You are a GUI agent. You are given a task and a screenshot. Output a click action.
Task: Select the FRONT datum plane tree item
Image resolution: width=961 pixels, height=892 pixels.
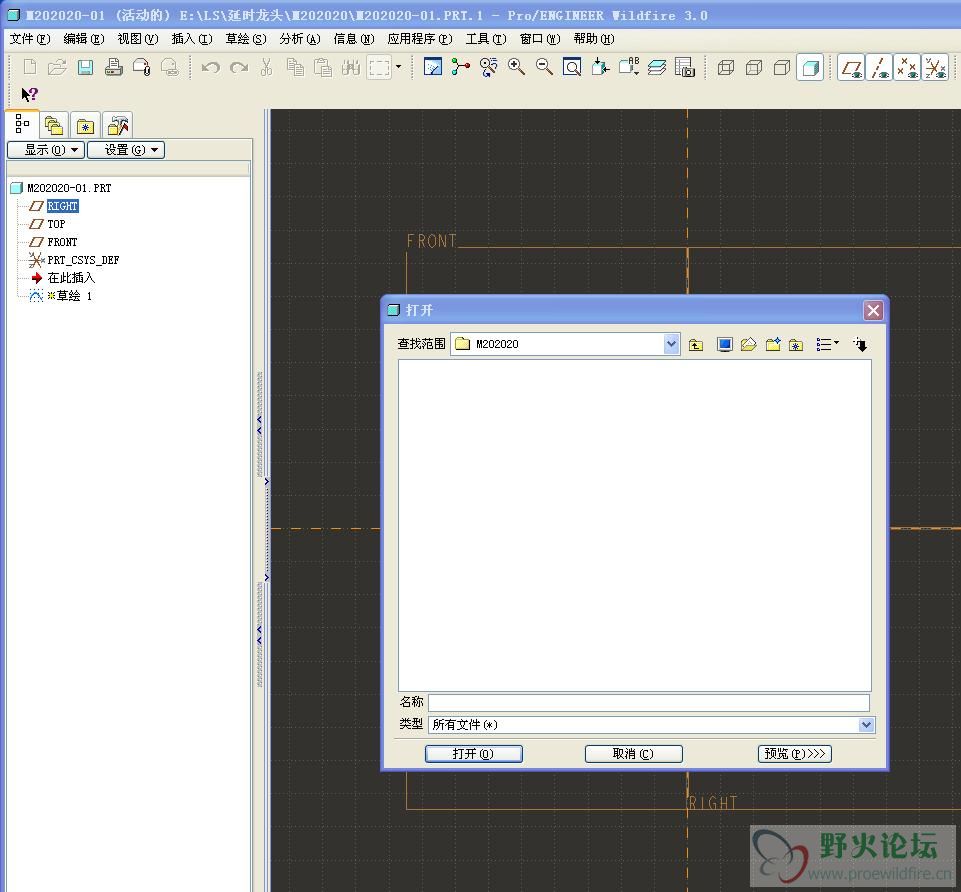click(x=62, y=242)
